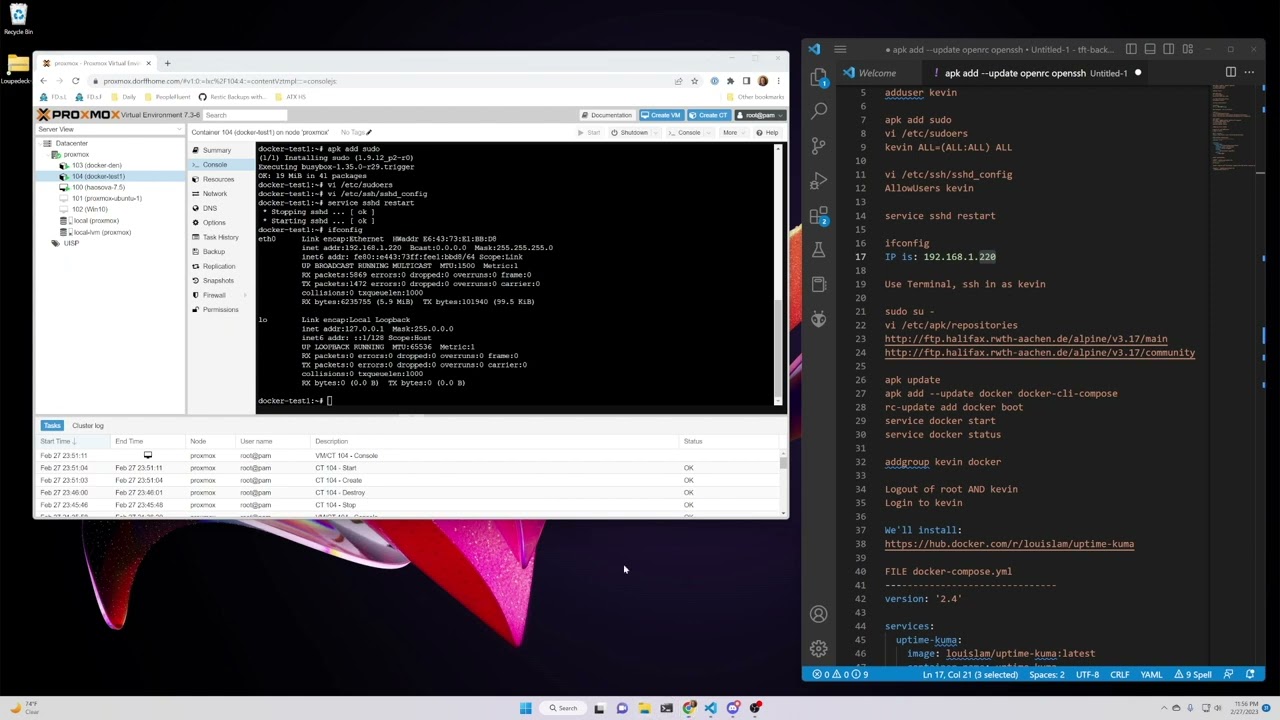Open the PlatformIO alien icon in VS Code
Image resolution: width=1280 pixels, height=720 pixels.
[x=819, y=319]
